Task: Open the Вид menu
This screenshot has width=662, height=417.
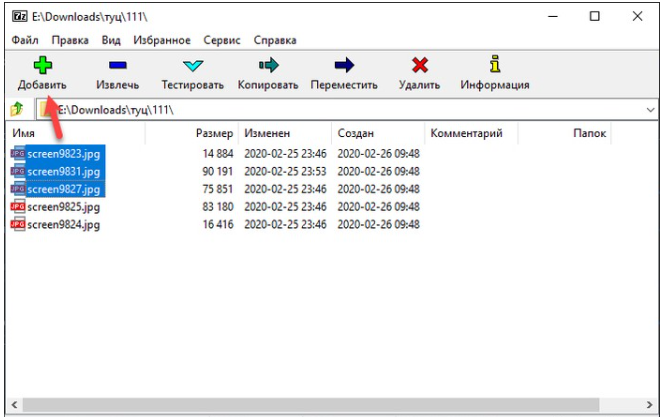Action: point(111,40)
